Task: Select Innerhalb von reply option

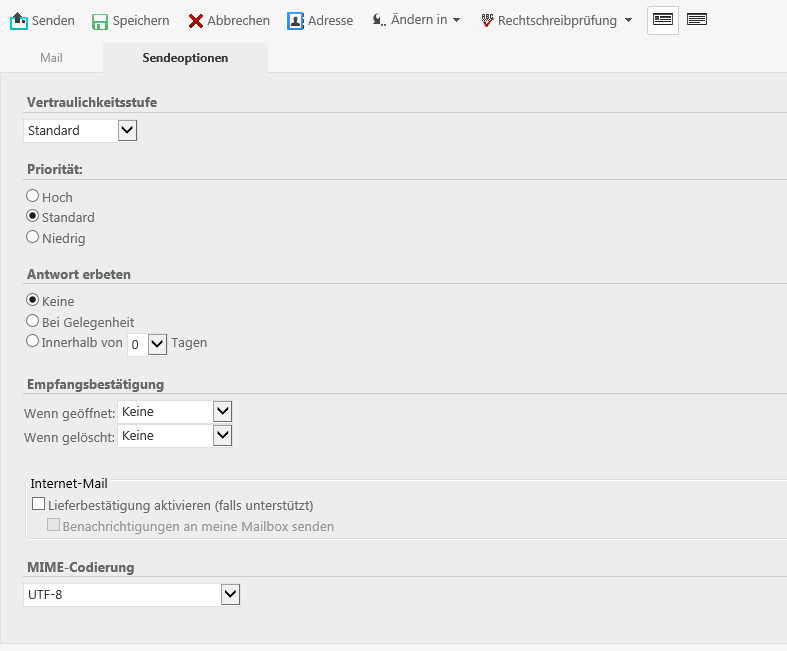Action: (x=33, y=341)
